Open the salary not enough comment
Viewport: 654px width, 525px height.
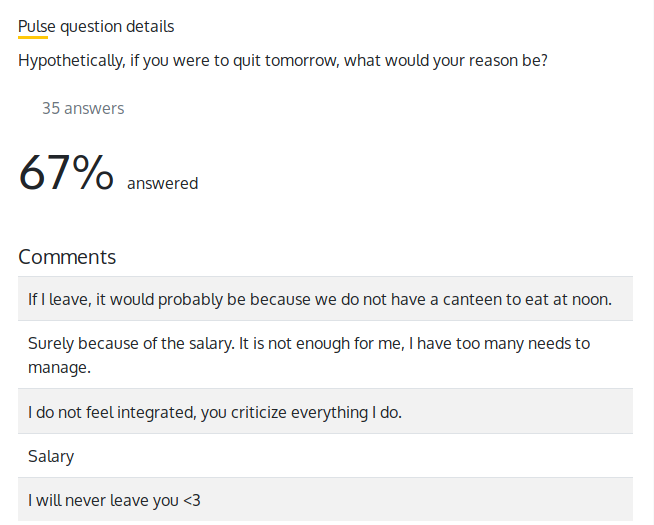tap(325, 355)
